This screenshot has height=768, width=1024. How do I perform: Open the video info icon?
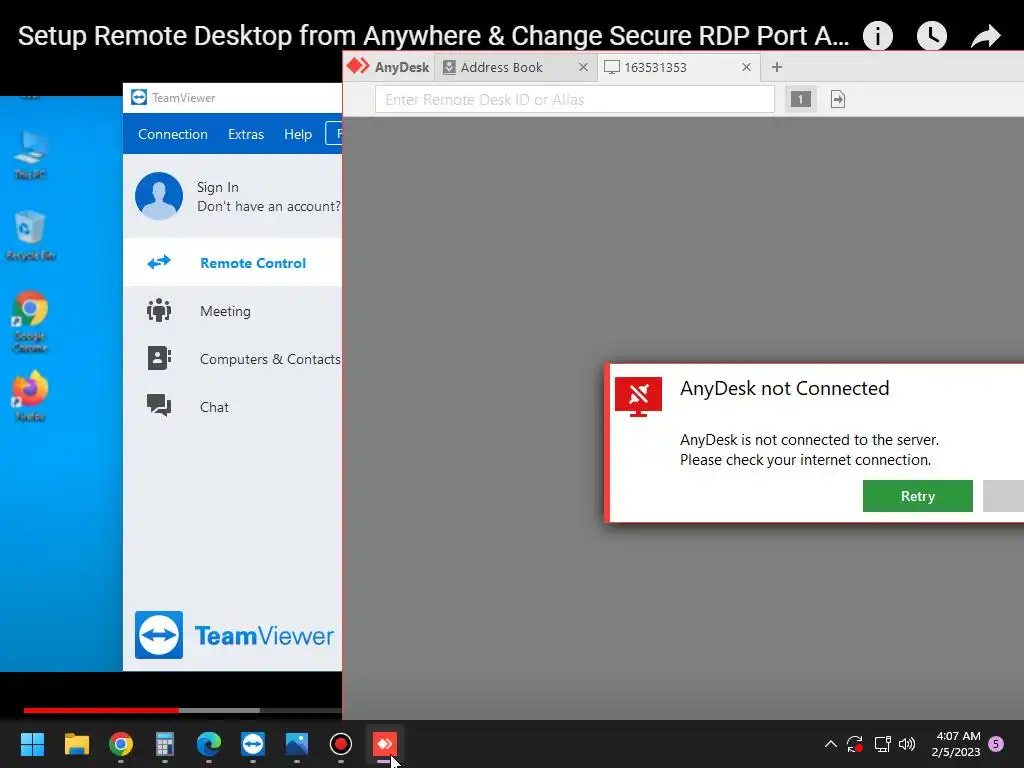[877, 35]
